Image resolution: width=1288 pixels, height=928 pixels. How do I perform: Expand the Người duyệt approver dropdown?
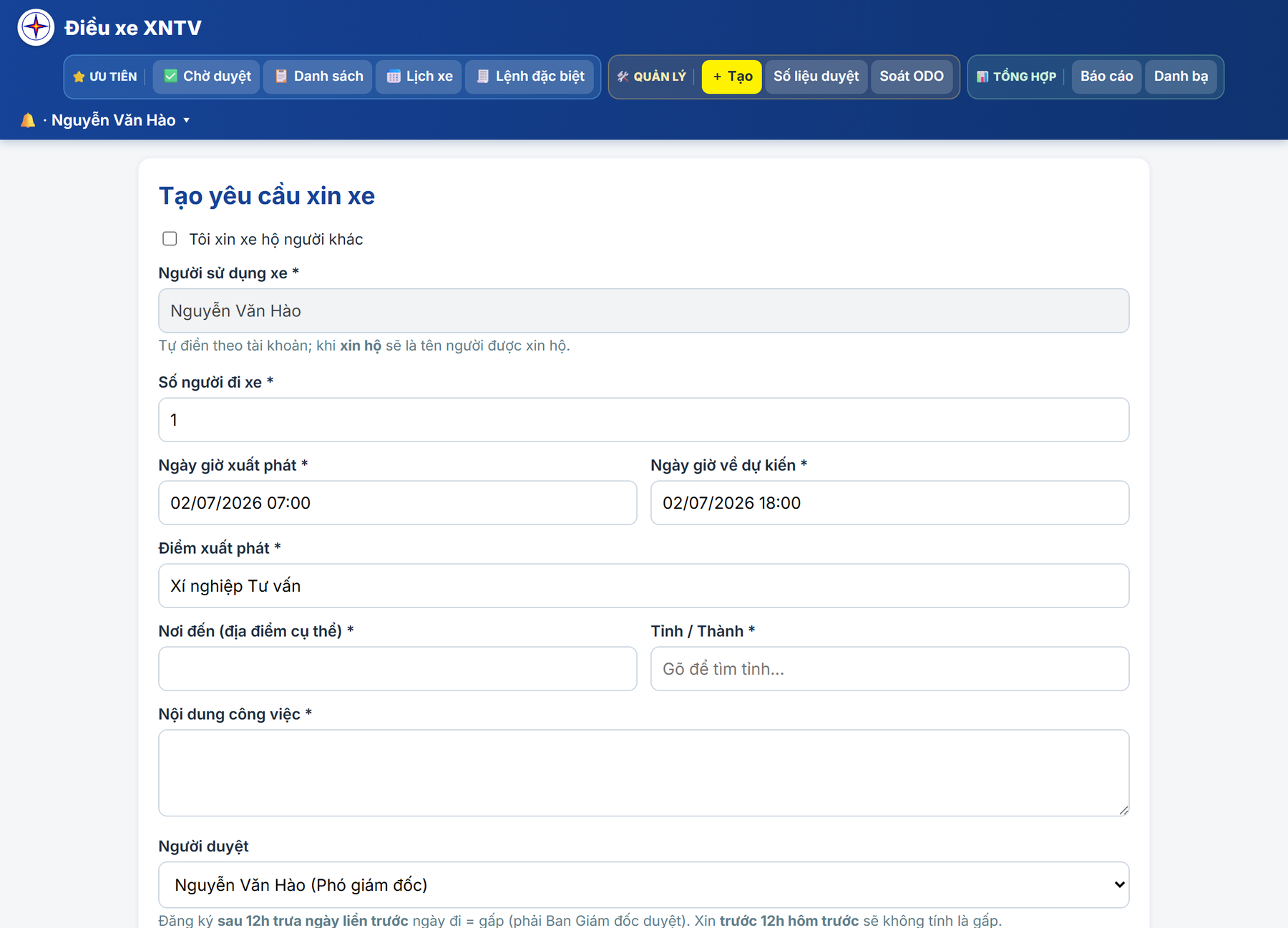click(x=643, y=884)
